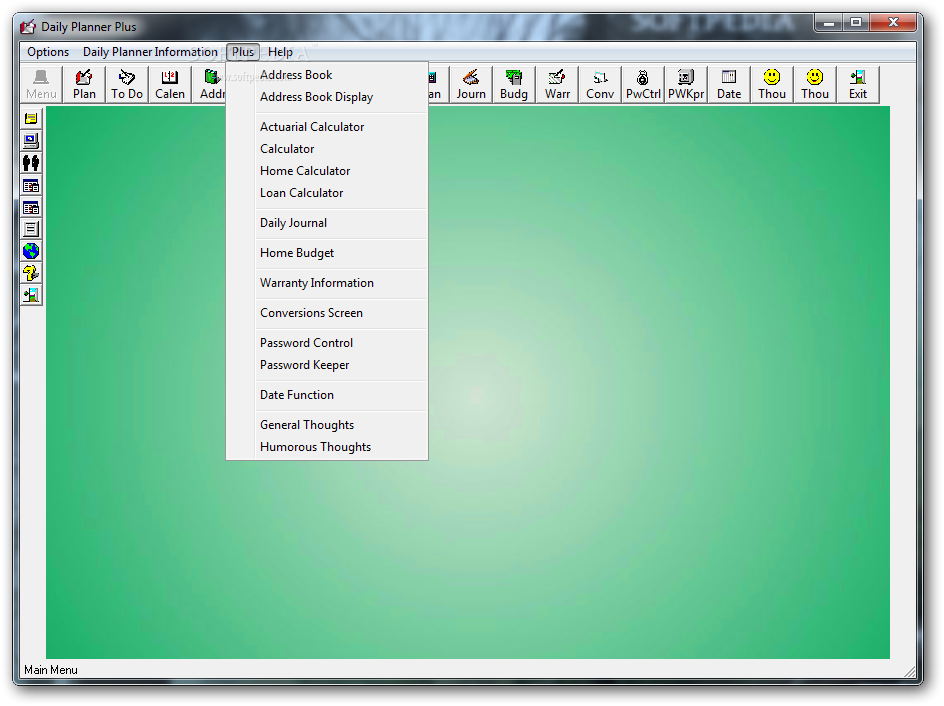
Task: Click the yellow question mark sidebar icon
Action: click(31, 273)
